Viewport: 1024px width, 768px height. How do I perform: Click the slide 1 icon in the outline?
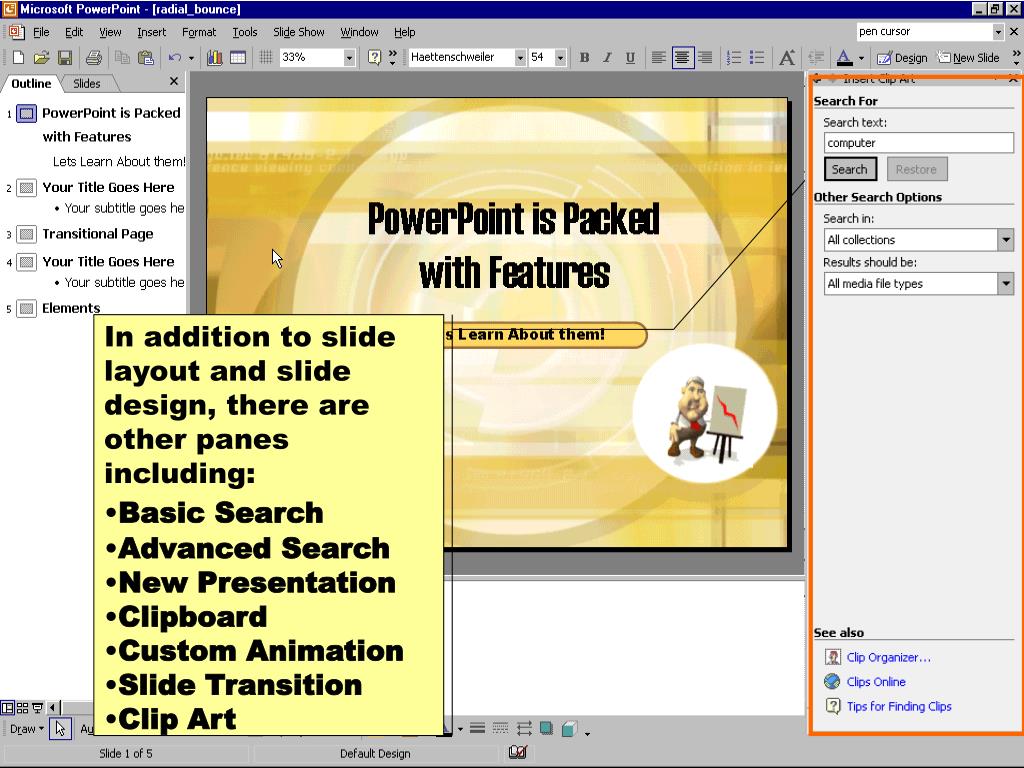(x=26, y=113)
